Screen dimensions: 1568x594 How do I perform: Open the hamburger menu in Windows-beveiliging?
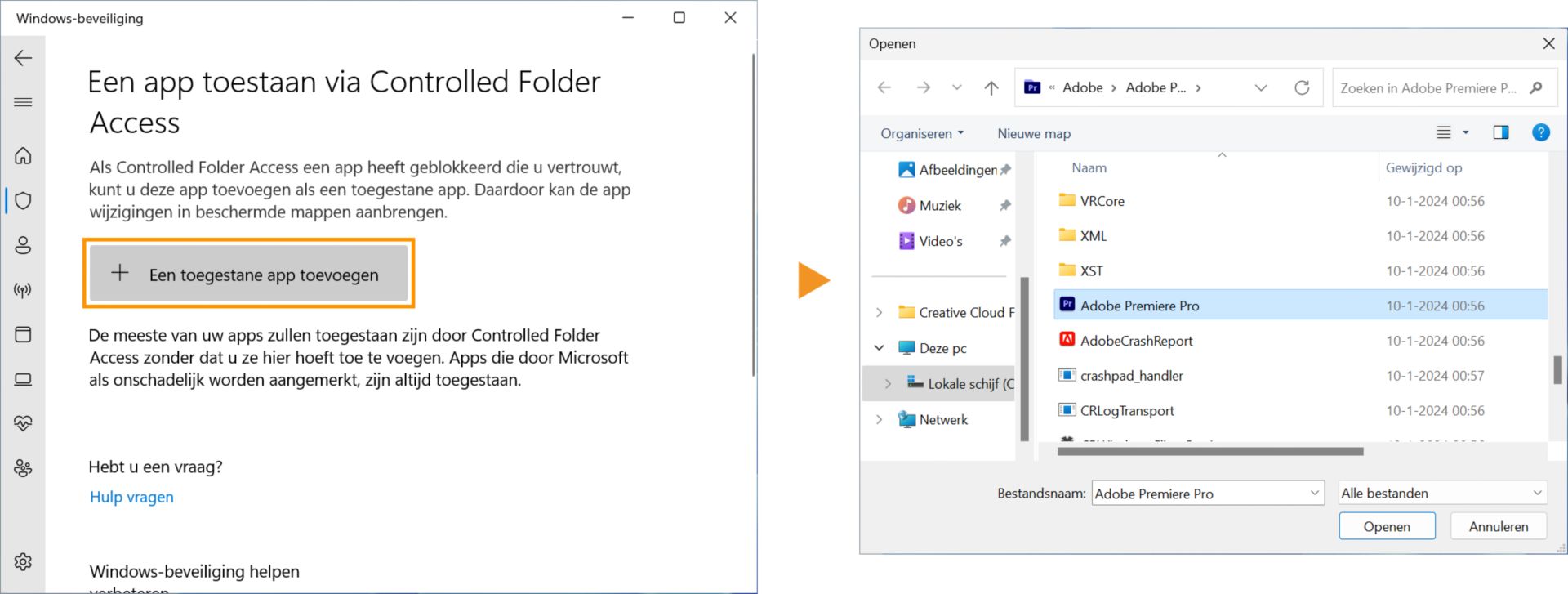coord(23,102)
